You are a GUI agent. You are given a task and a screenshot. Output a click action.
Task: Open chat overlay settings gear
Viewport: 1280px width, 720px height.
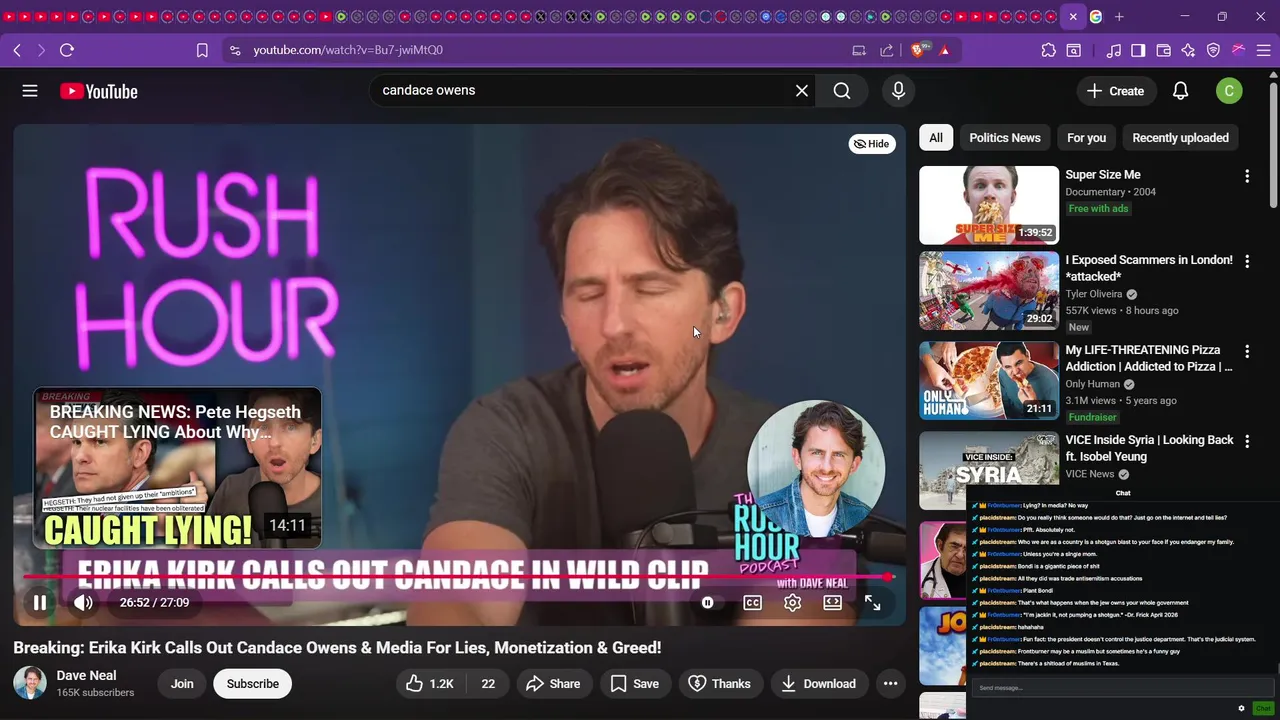(1242, 708)
